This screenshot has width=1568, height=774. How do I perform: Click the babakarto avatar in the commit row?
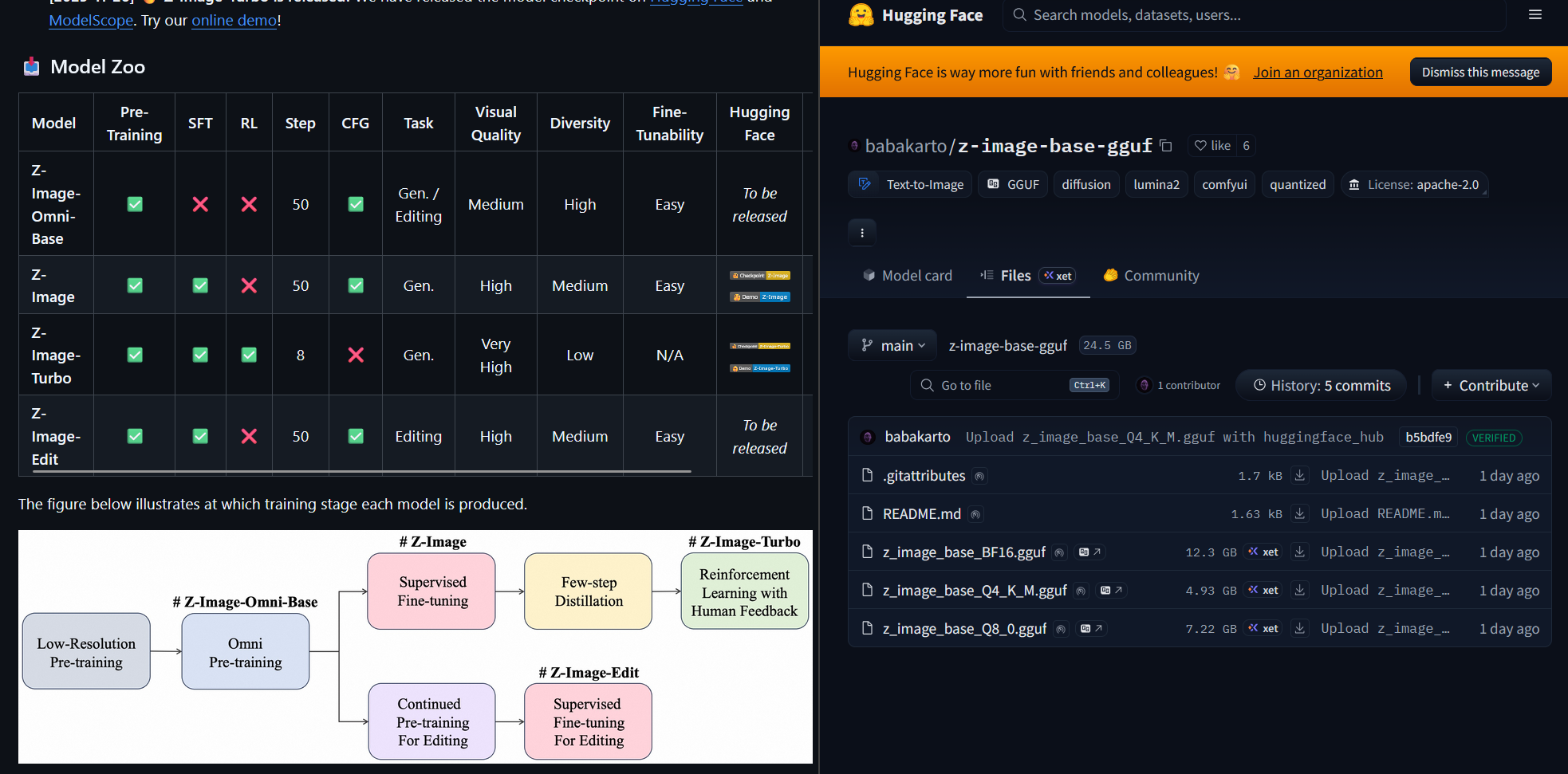[x=868, y=437]
